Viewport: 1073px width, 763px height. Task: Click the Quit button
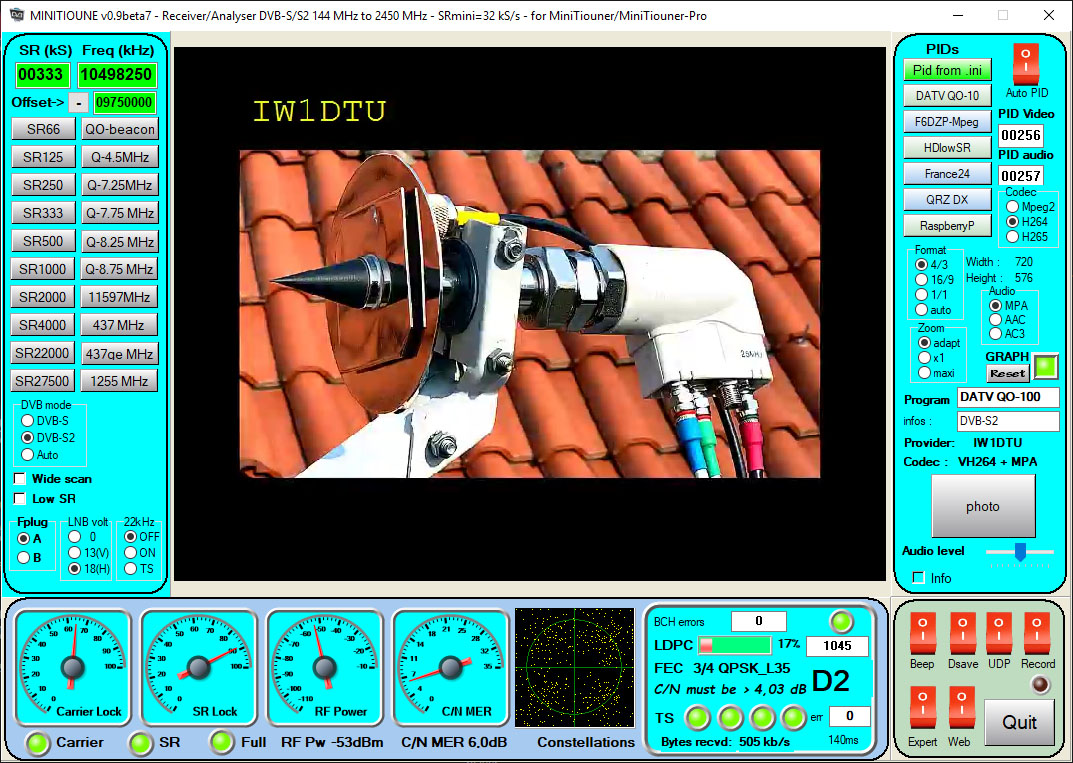click(1019, 722)
